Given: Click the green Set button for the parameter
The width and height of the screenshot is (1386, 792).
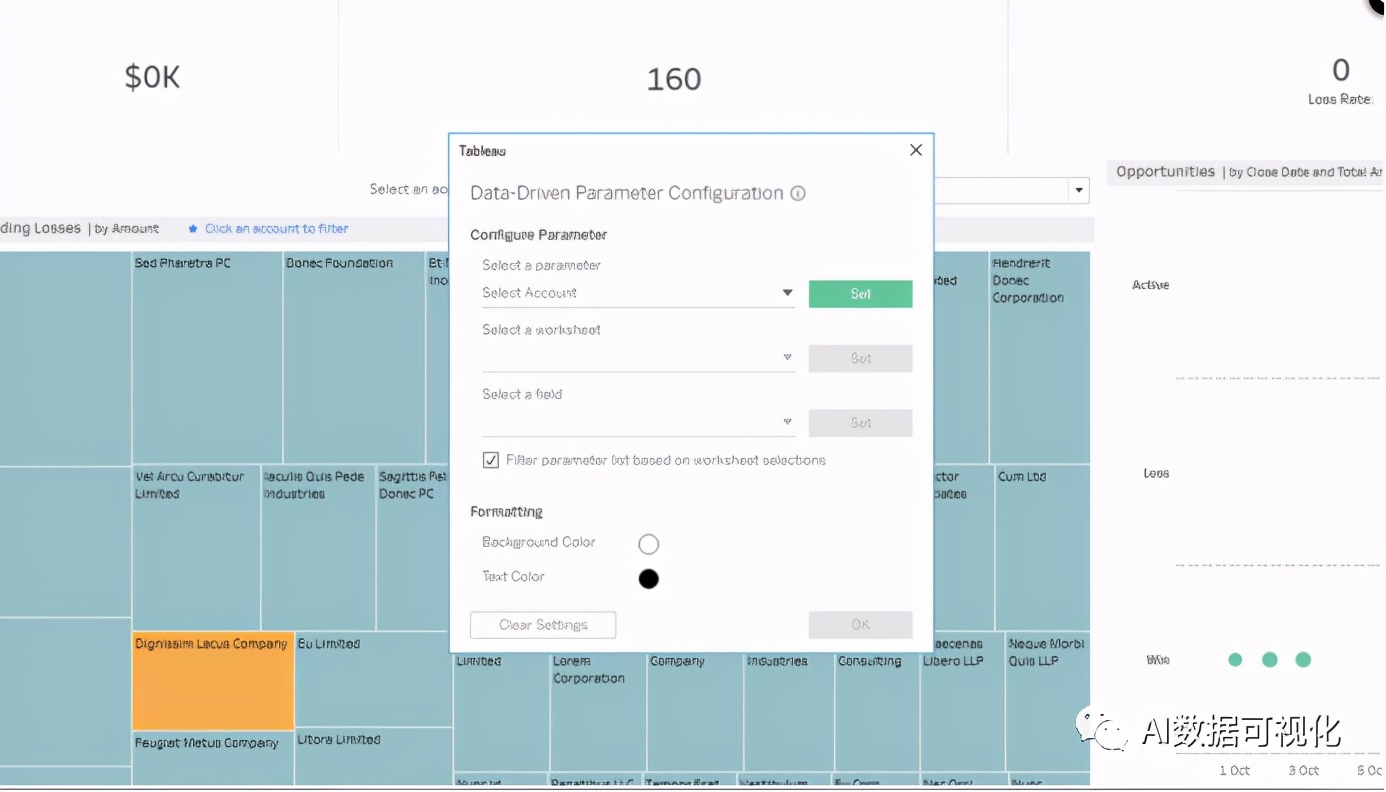Looking at the screenshot, I should [x=861, y=294].
